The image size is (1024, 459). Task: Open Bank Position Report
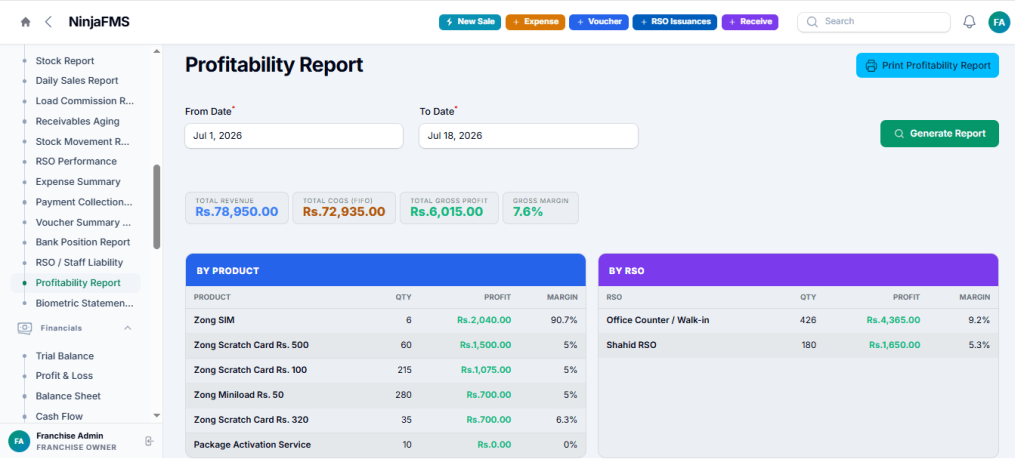click(83, 242)
